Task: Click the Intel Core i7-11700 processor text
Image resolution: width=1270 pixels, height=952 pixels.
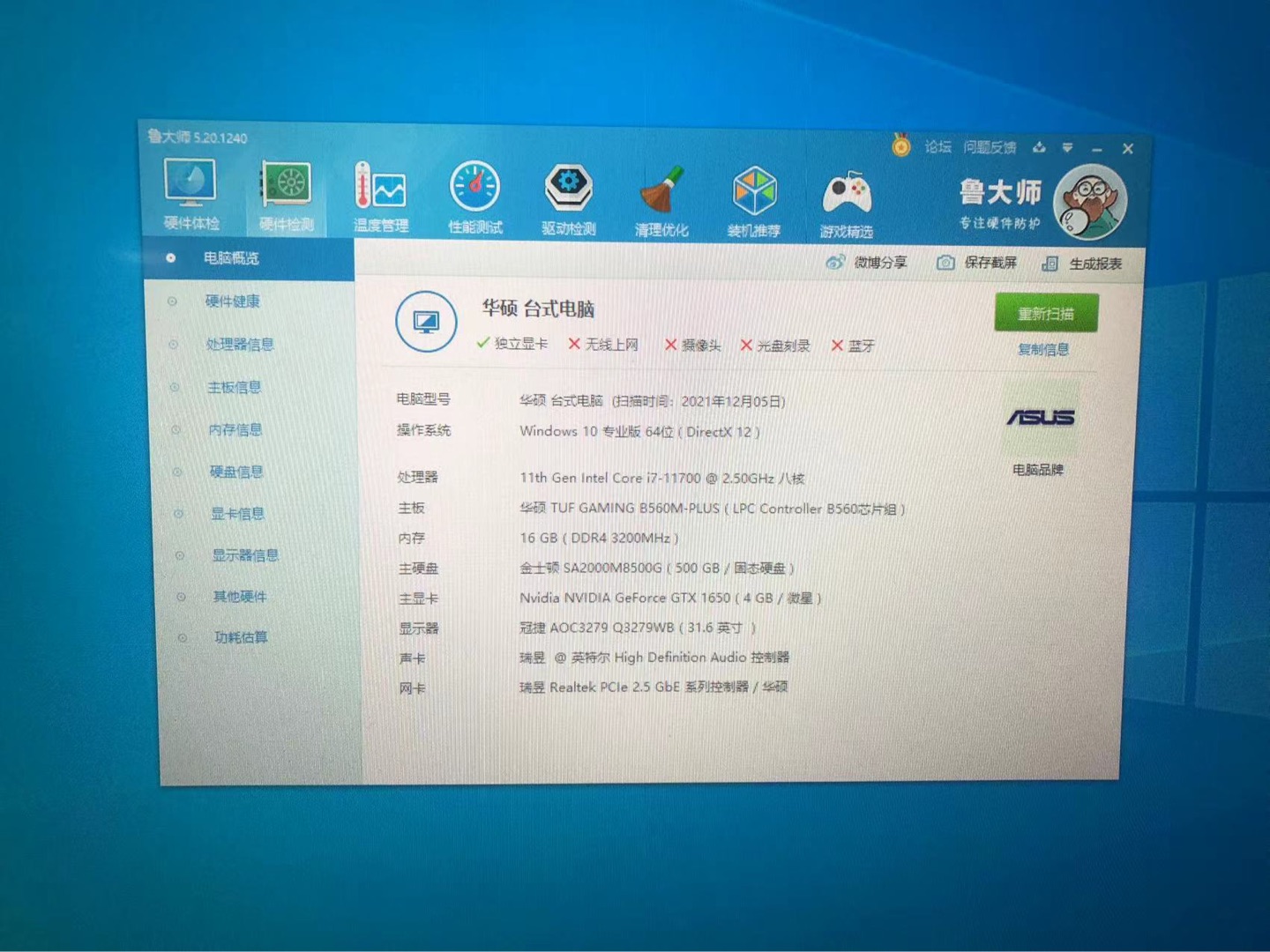Action: click(x=661, y=479)
